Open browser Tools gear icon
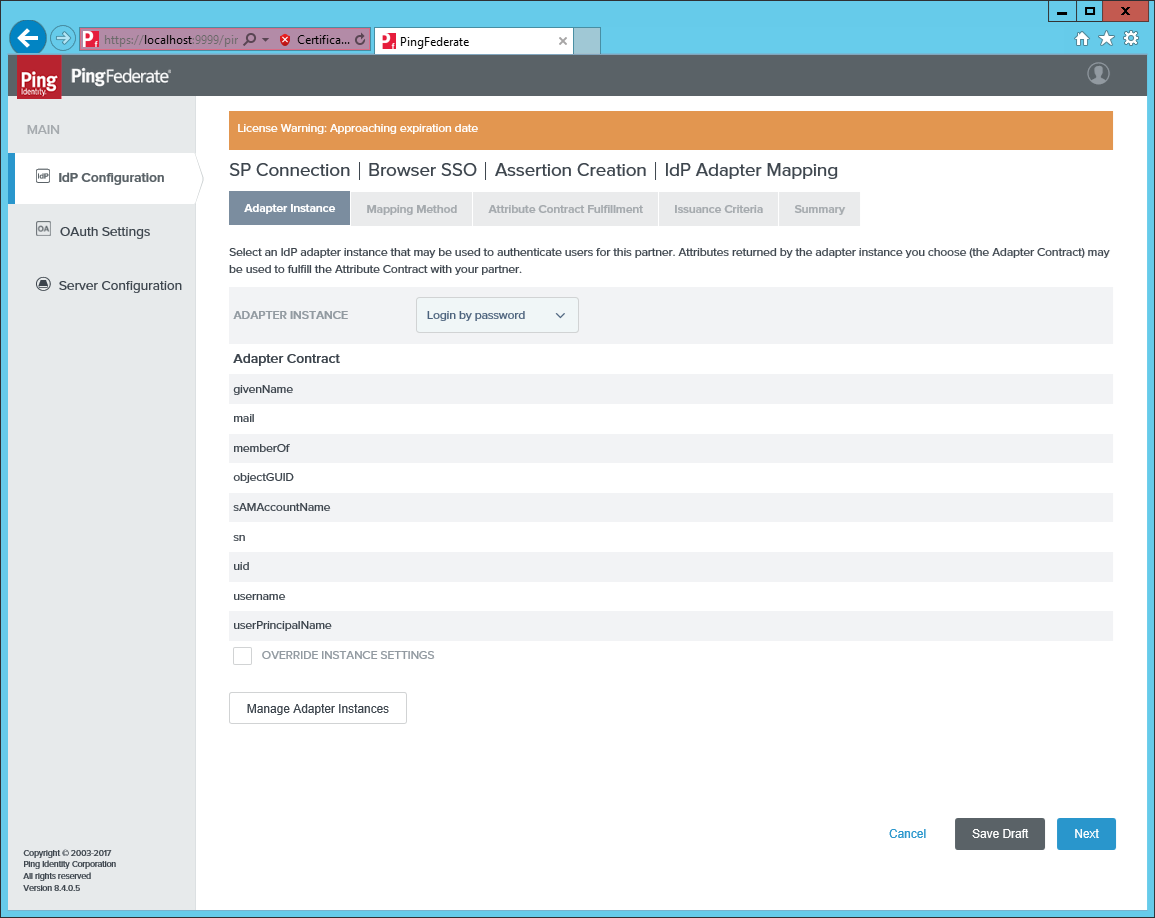The image size is (1155, 918). click(x=1131, y=38)
